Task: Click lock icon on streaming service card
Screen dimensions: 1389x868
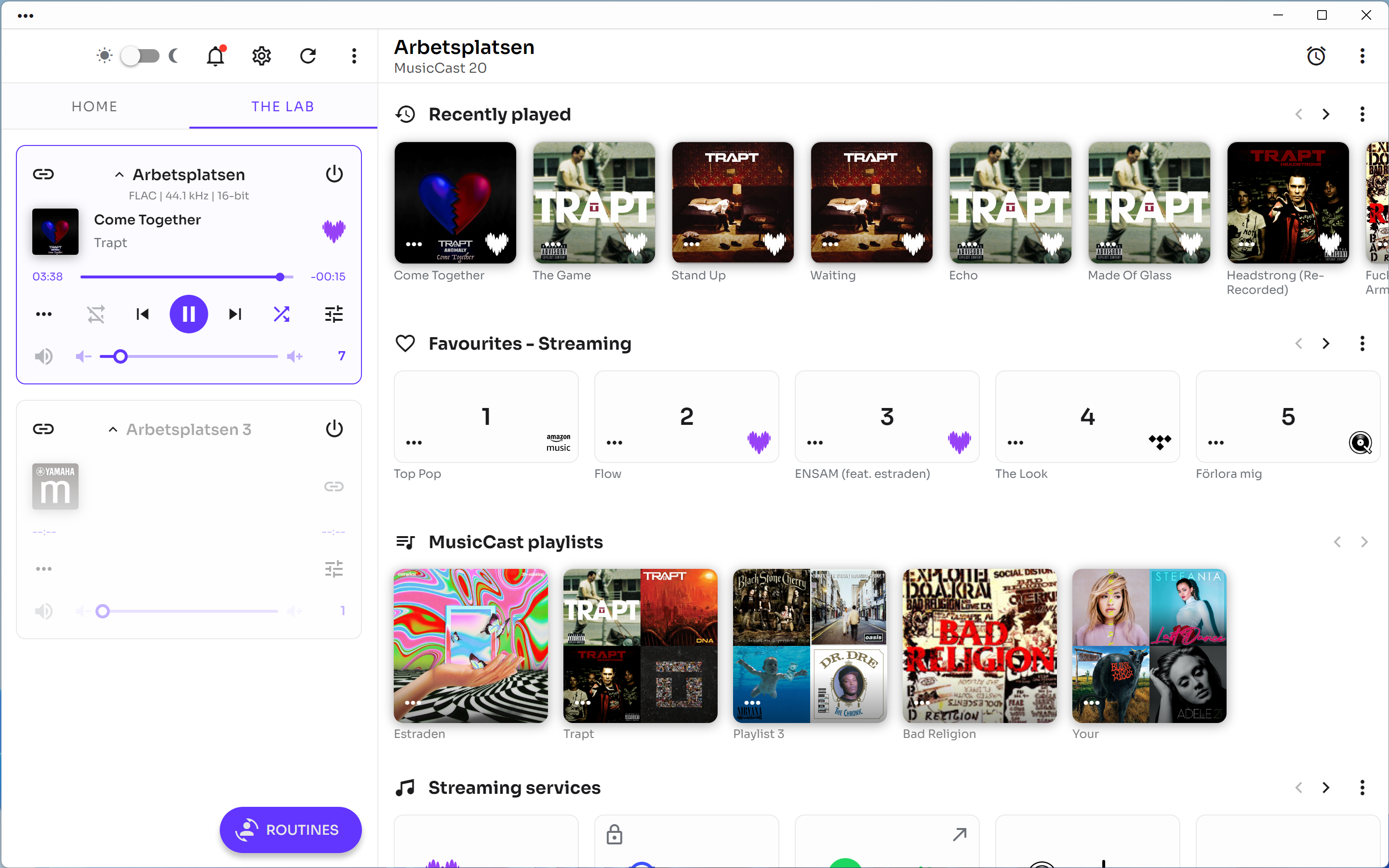Action: pos(614,834)
